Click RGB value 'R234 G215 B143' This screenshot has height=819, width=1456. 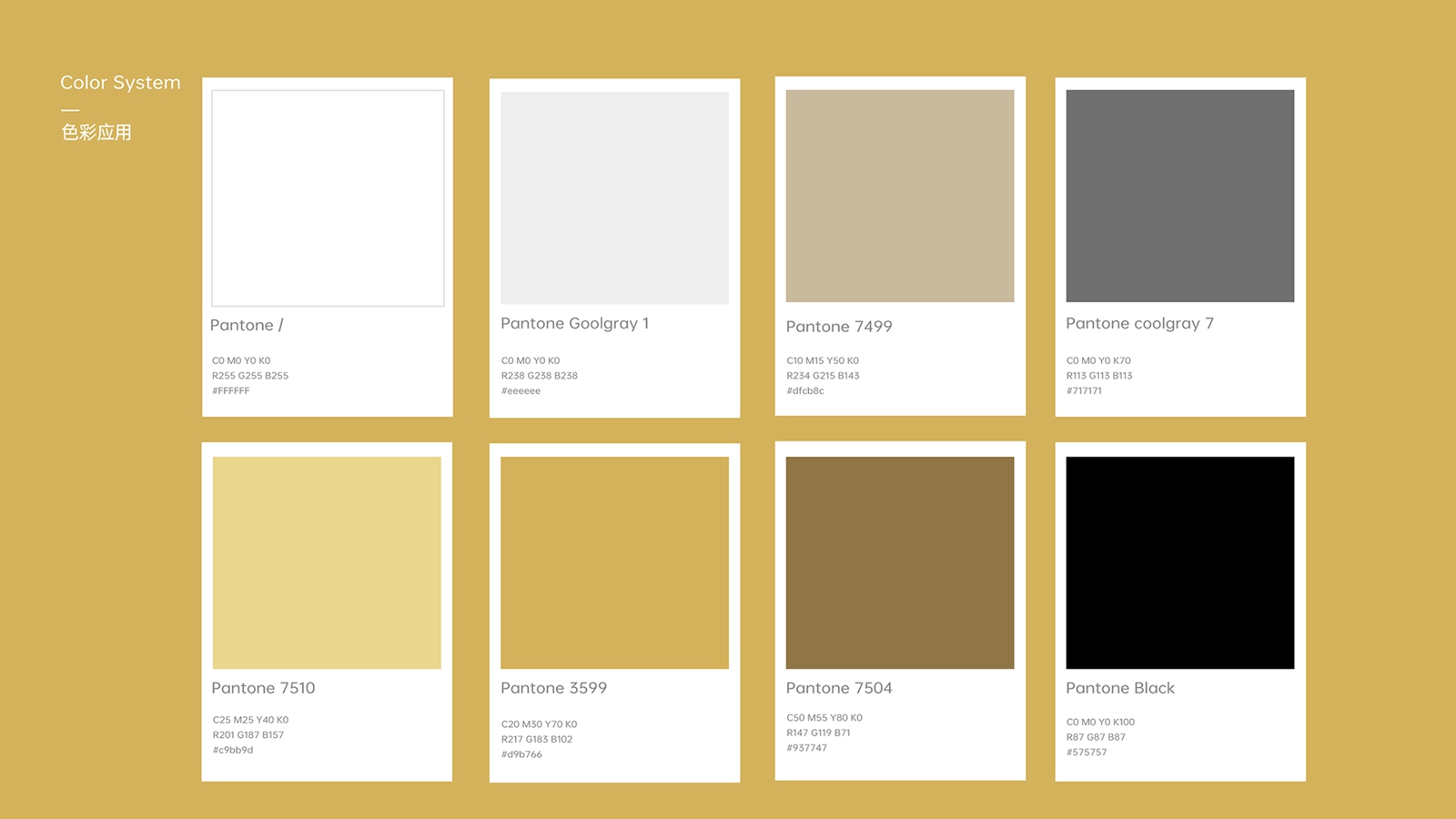click(x=823, y=376)
